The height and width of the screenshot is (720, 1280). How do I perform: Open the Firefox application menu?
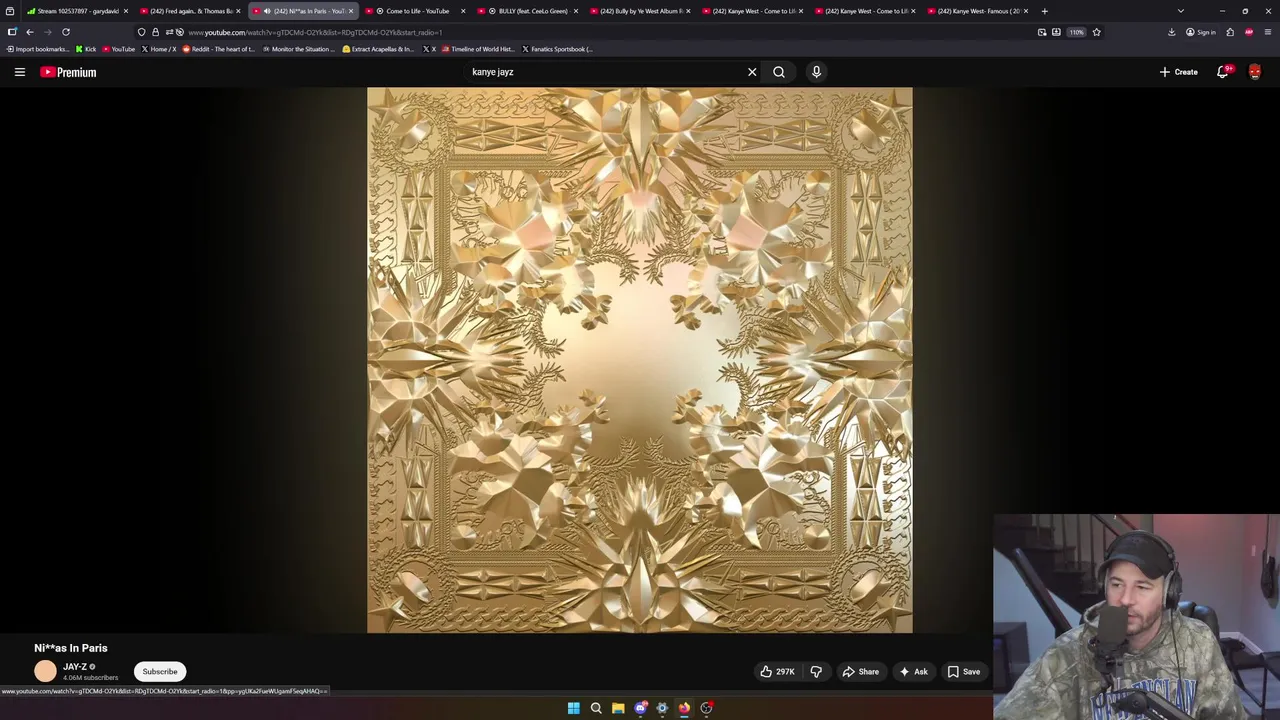tap(1268, 32)
